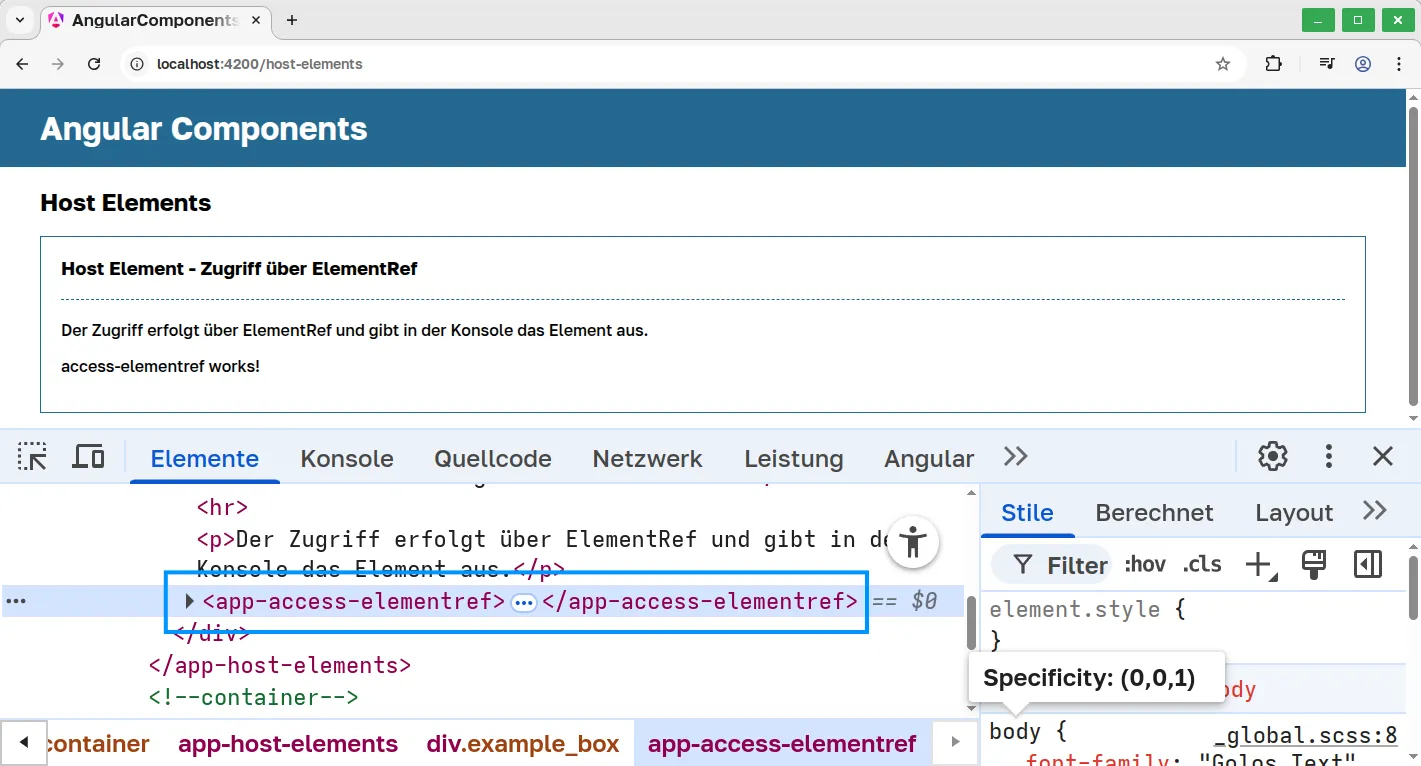1421x766 pixels.
Task: Focus the styles Filter field
Action: (1050, 565)
